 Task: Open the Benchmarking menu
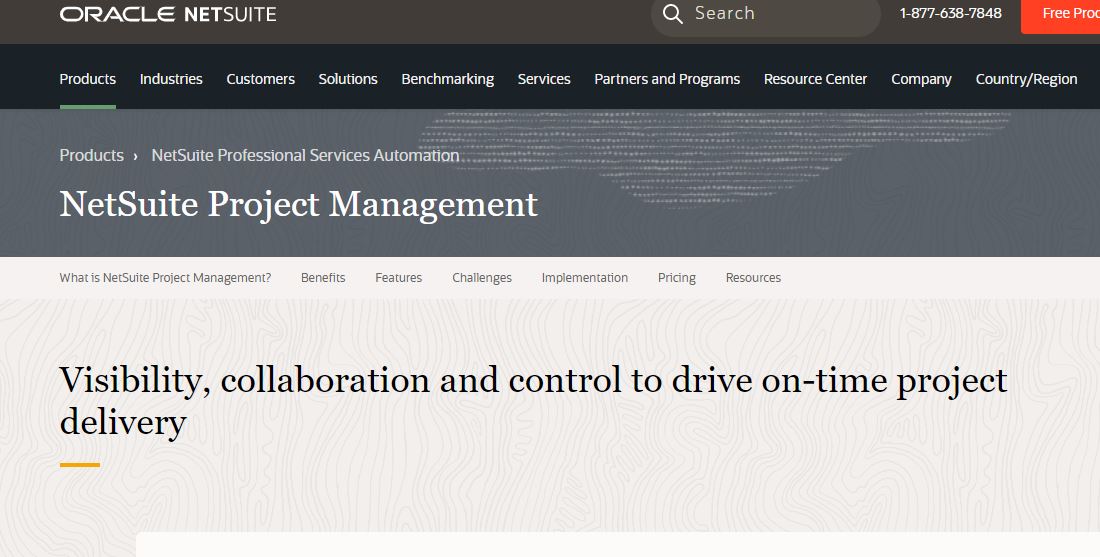(448, 79)
